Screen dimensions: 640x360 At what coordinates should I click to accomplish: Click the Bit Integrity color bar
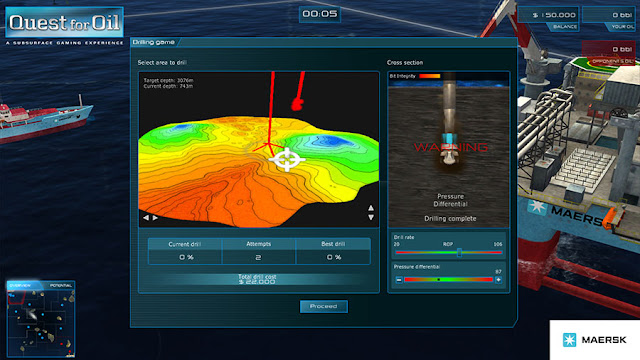click(430, 76)
